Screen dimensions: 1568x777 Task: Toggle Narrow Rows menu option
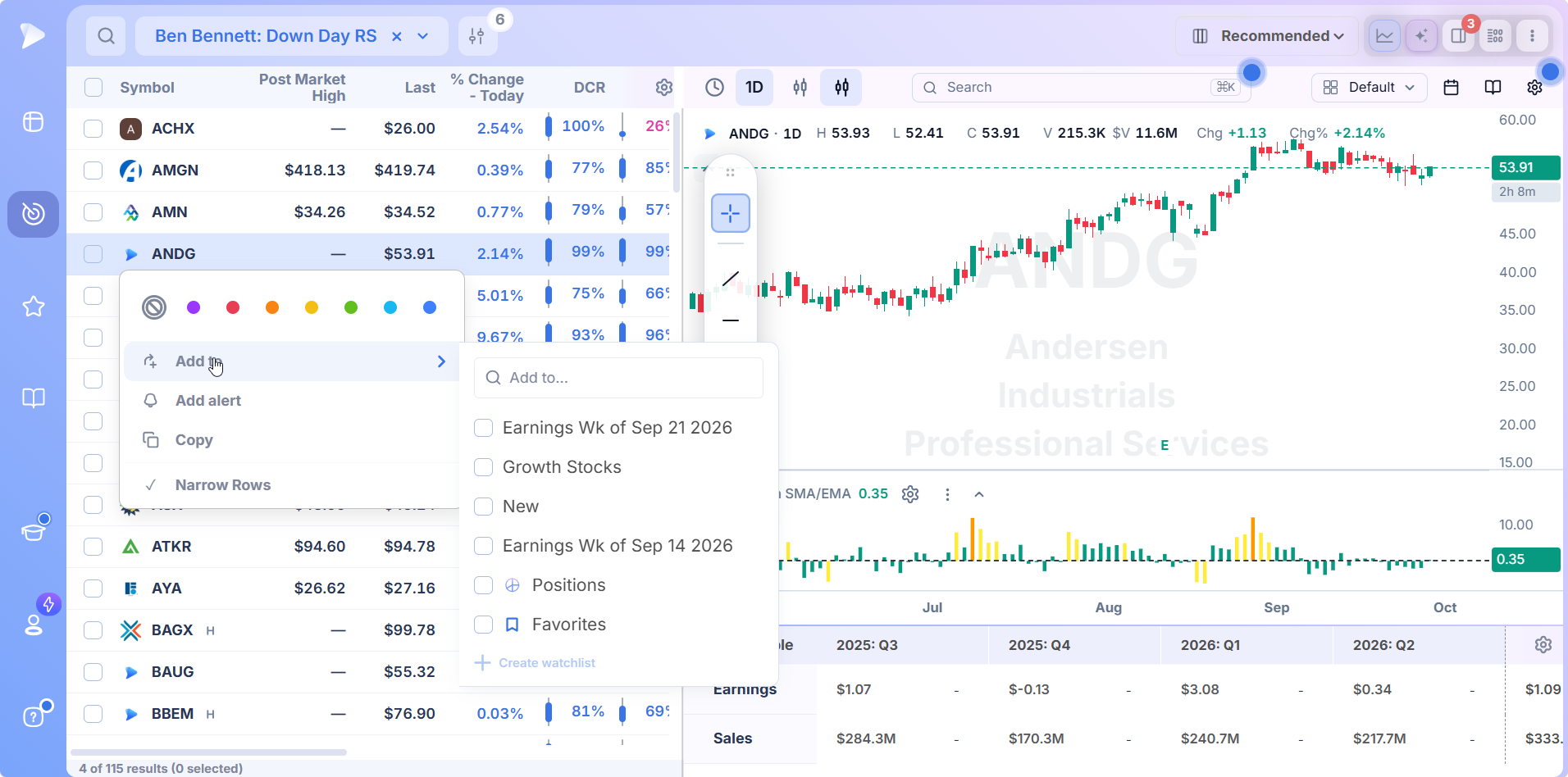(x=293, y=485)
